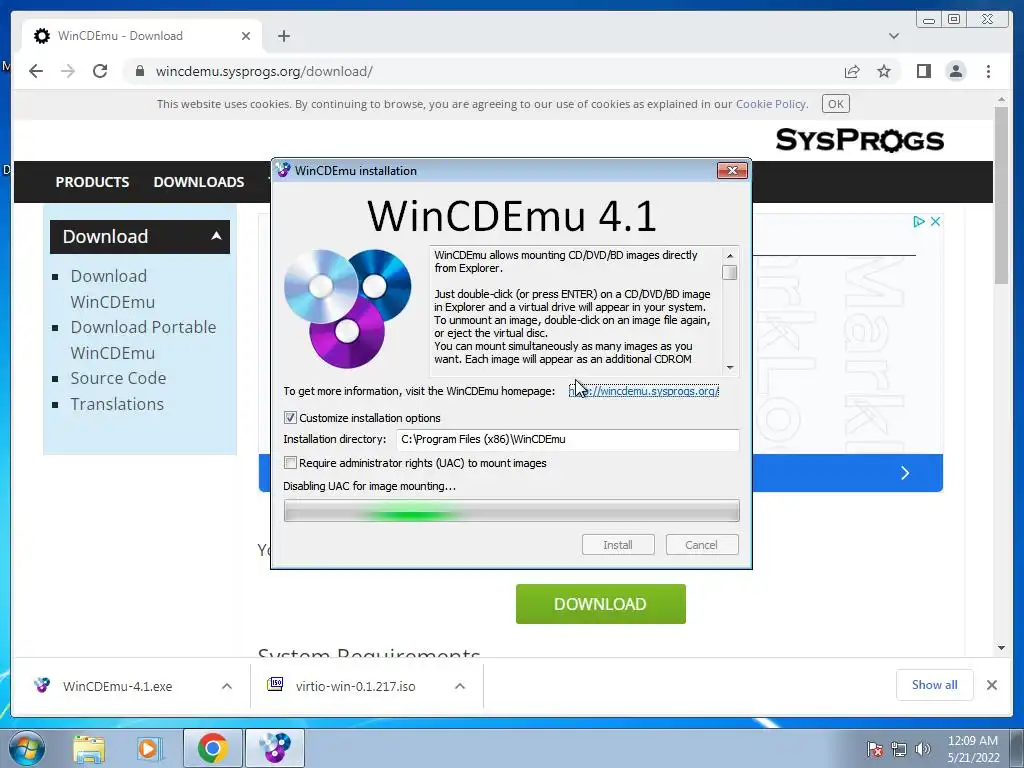Click the Chrome forward arrow

68,71
